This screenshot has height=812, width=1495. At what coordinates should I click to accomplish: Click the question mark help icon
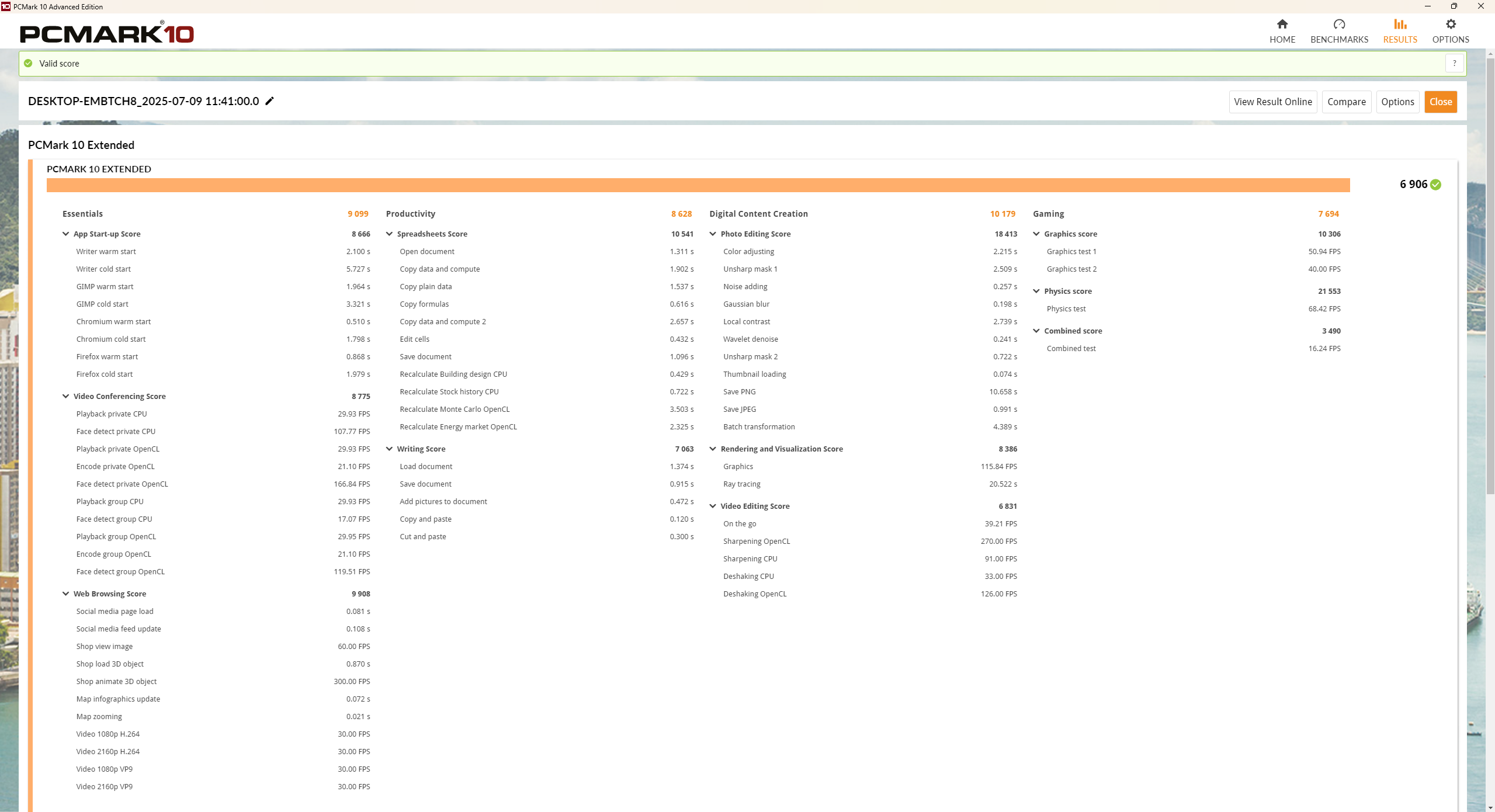point(1454,63)
